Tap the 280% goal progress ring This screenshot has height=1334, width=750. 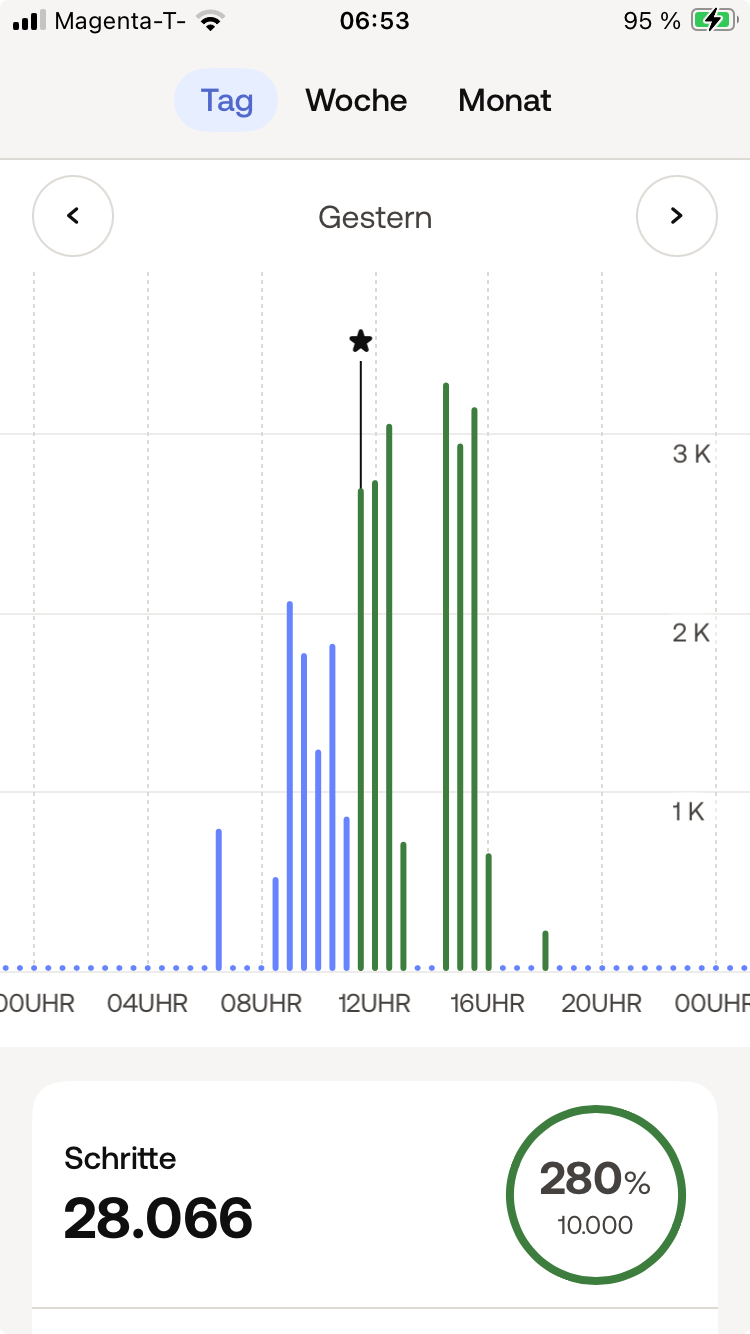(595, 1195)
